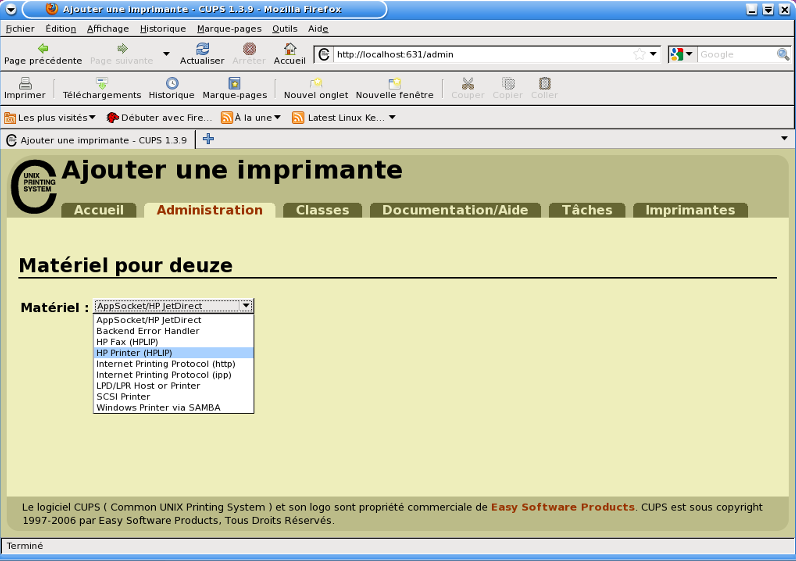Select LPD/LPR Host or Printer option
This screenshot has width=796, height=561.
coord(174,386)
